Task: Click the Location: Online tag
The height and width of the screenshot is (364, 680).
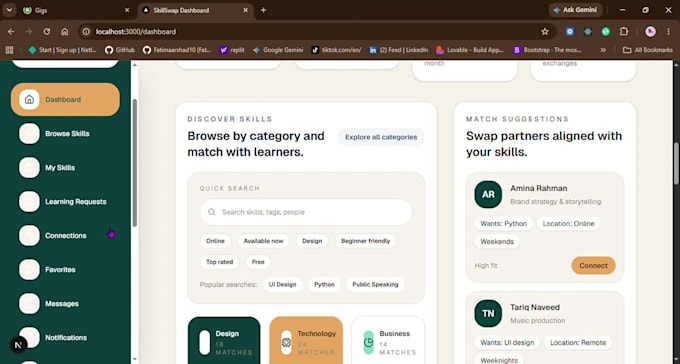Action: 568,224
